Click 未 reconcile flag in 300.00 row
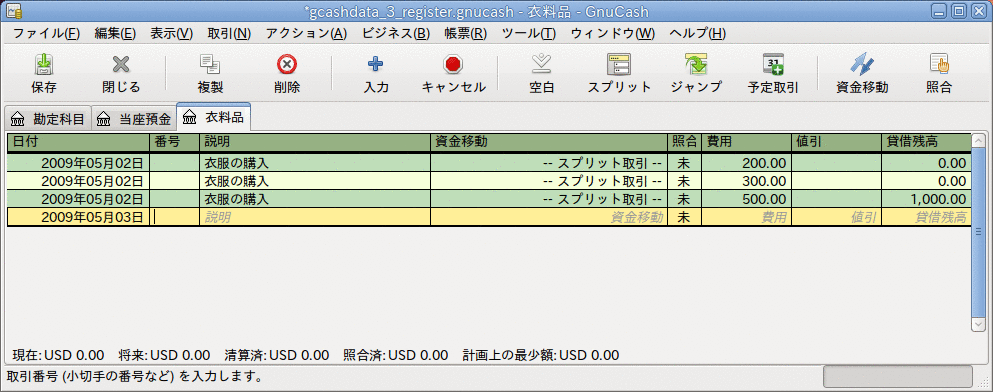This screenshot has width=993, height=392. point(684,181)
